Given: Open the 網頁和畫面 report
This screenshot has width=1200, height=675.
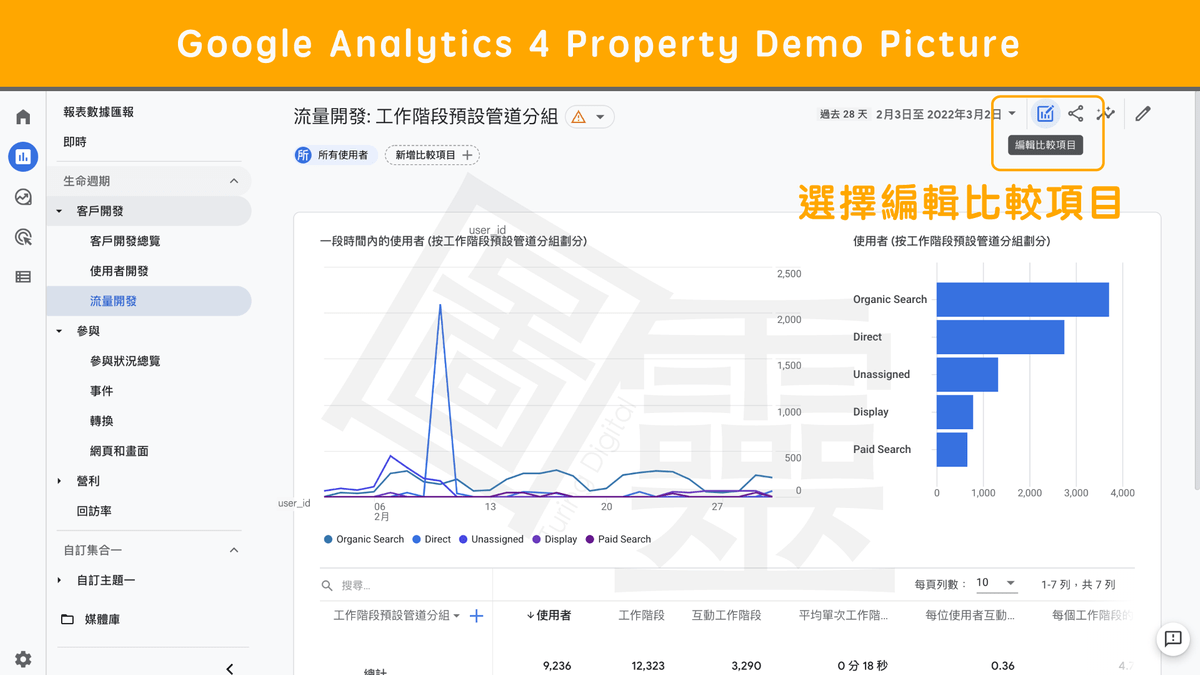Looking at the screenshot, I should coord(119,451).
